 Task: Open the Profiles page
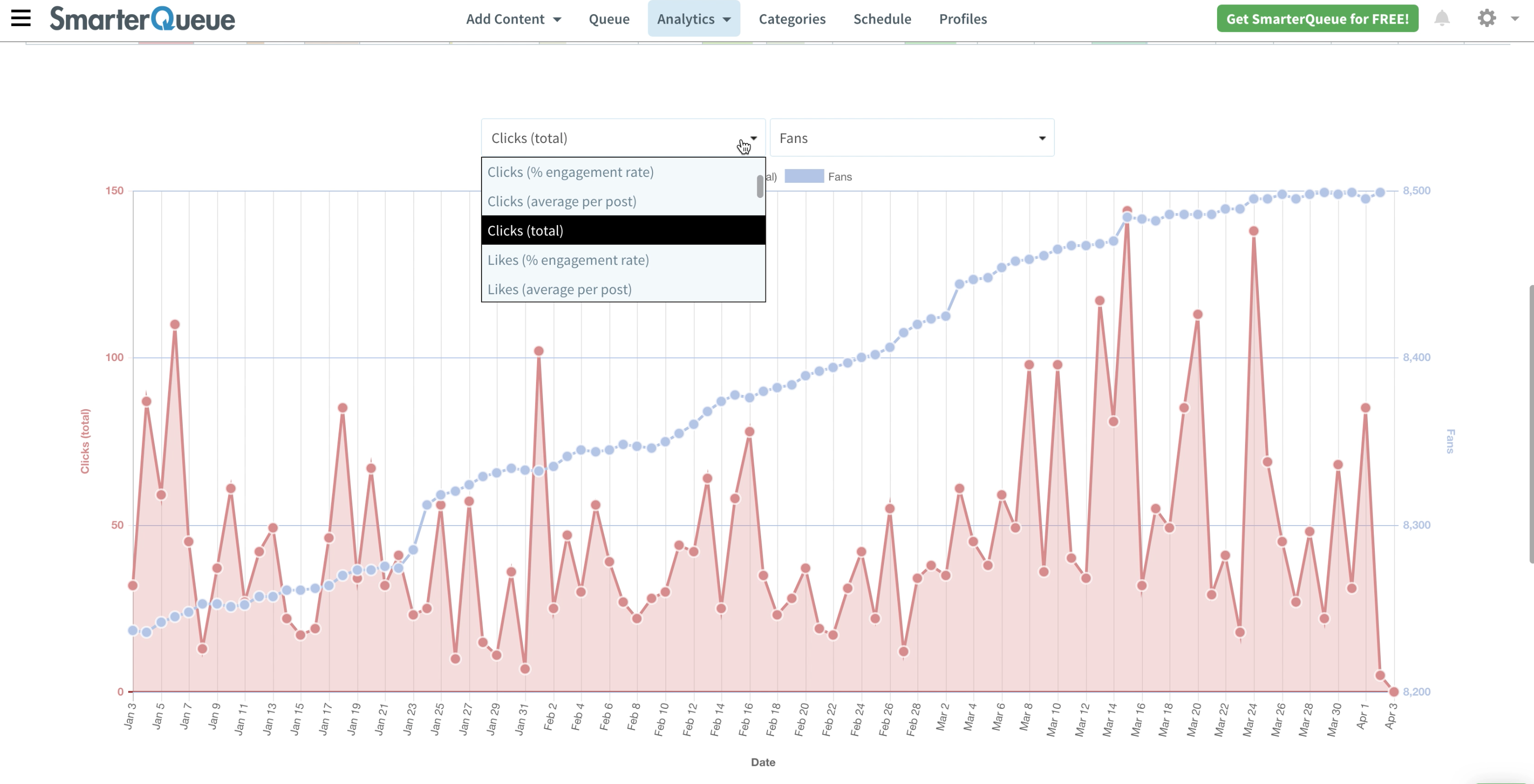pyautogui.click(x=963, y=19)
